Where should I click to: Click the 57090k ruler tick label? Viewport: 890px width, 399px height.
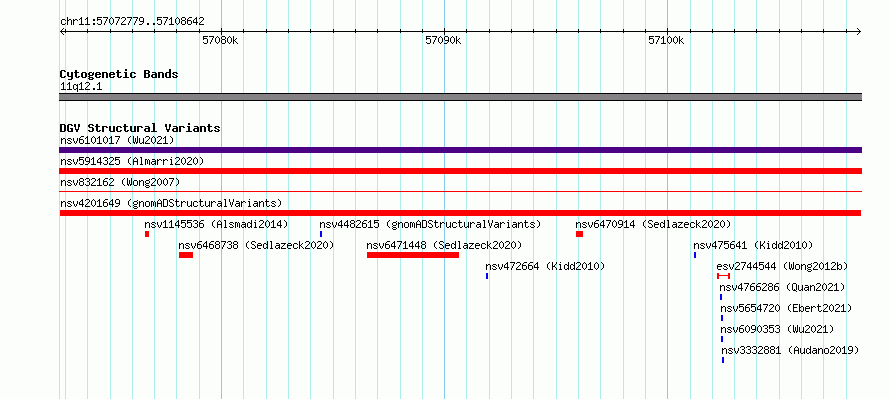click(443, 41)
